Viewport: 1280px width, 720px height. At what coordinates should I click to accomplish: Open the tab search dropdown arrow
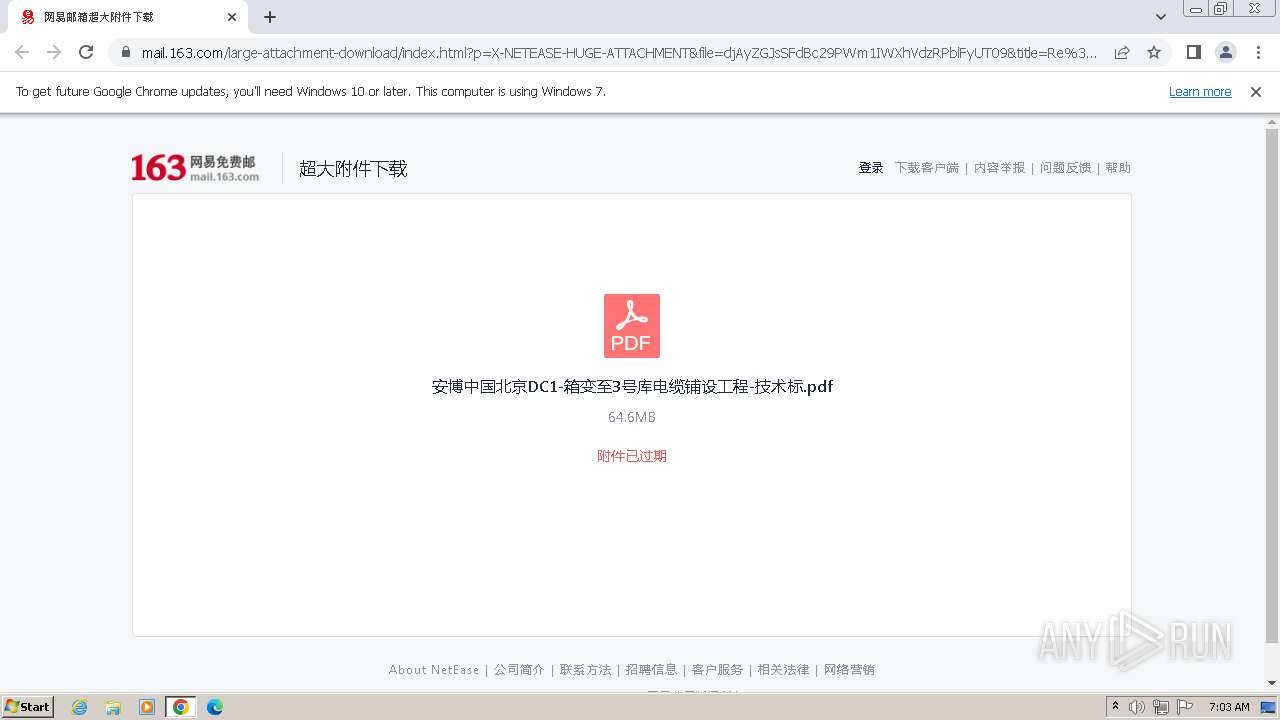(1161, 17)
